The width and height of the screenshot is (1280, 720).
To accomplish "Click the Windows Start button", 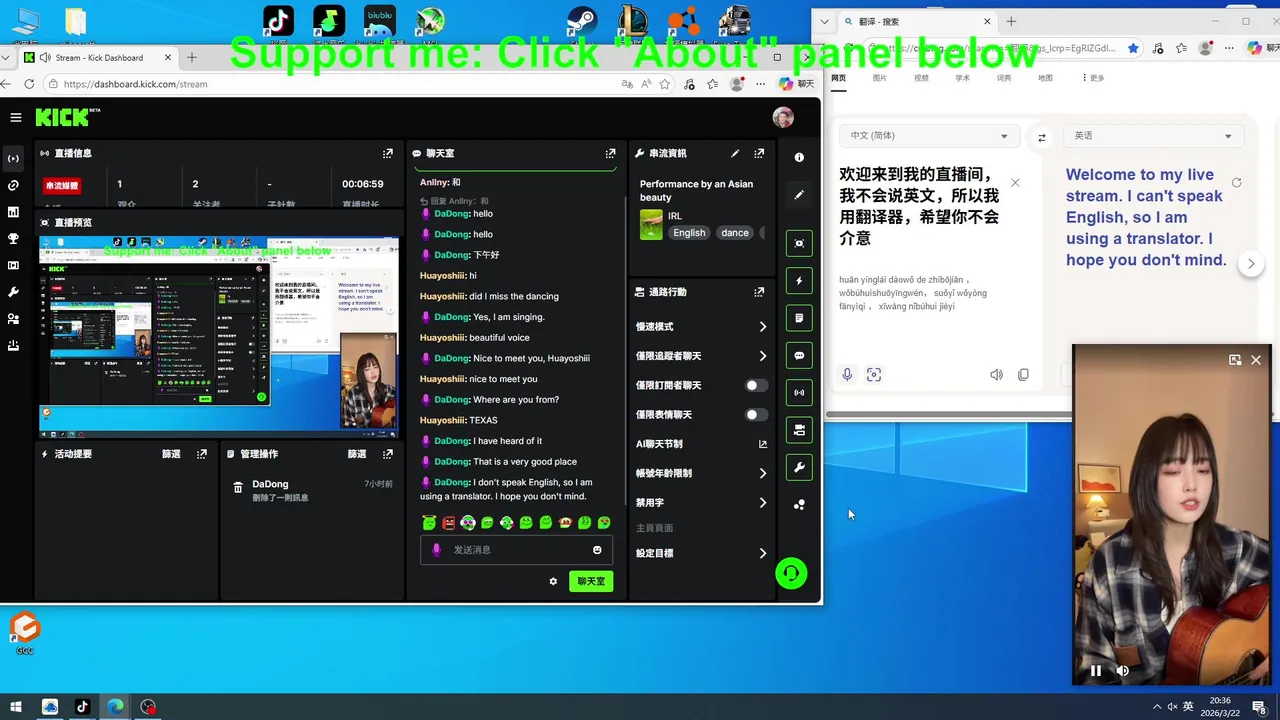I will point(16,707).
